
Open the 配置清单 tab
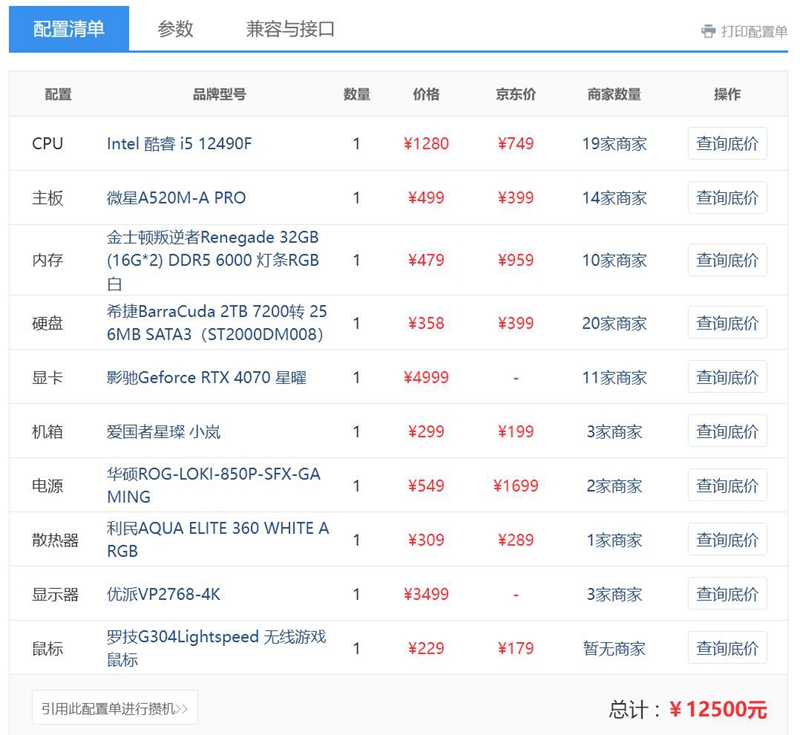69,29
